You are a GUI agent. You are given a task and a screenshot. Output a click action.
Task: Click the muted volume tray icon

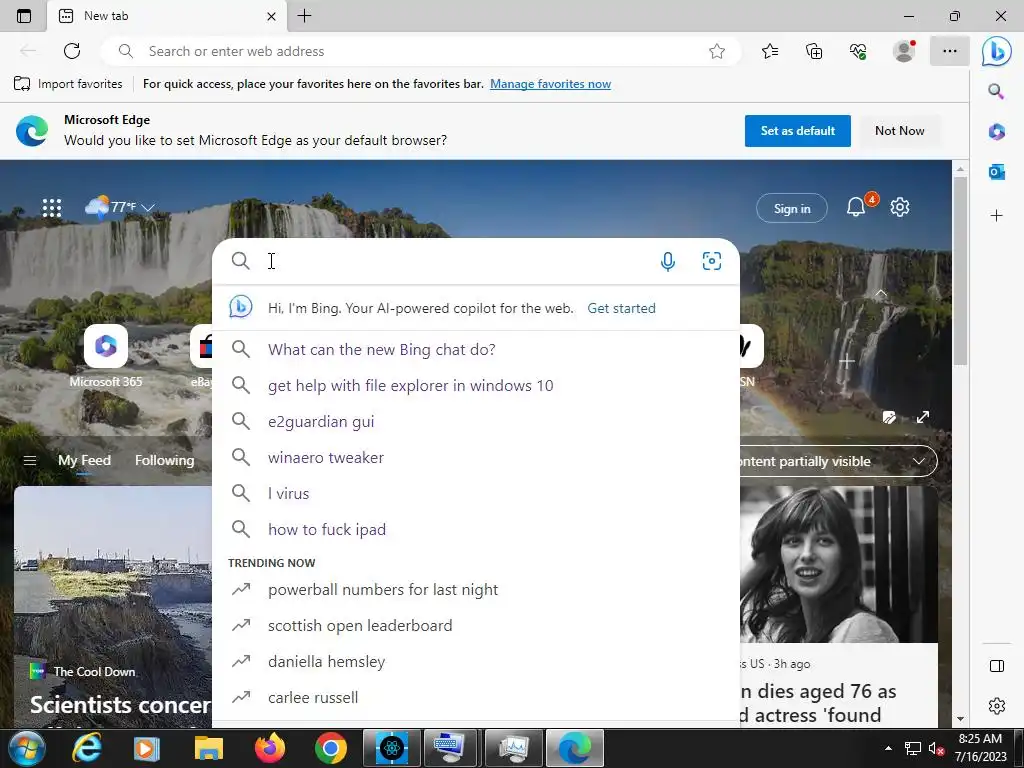tap(936, 748)
